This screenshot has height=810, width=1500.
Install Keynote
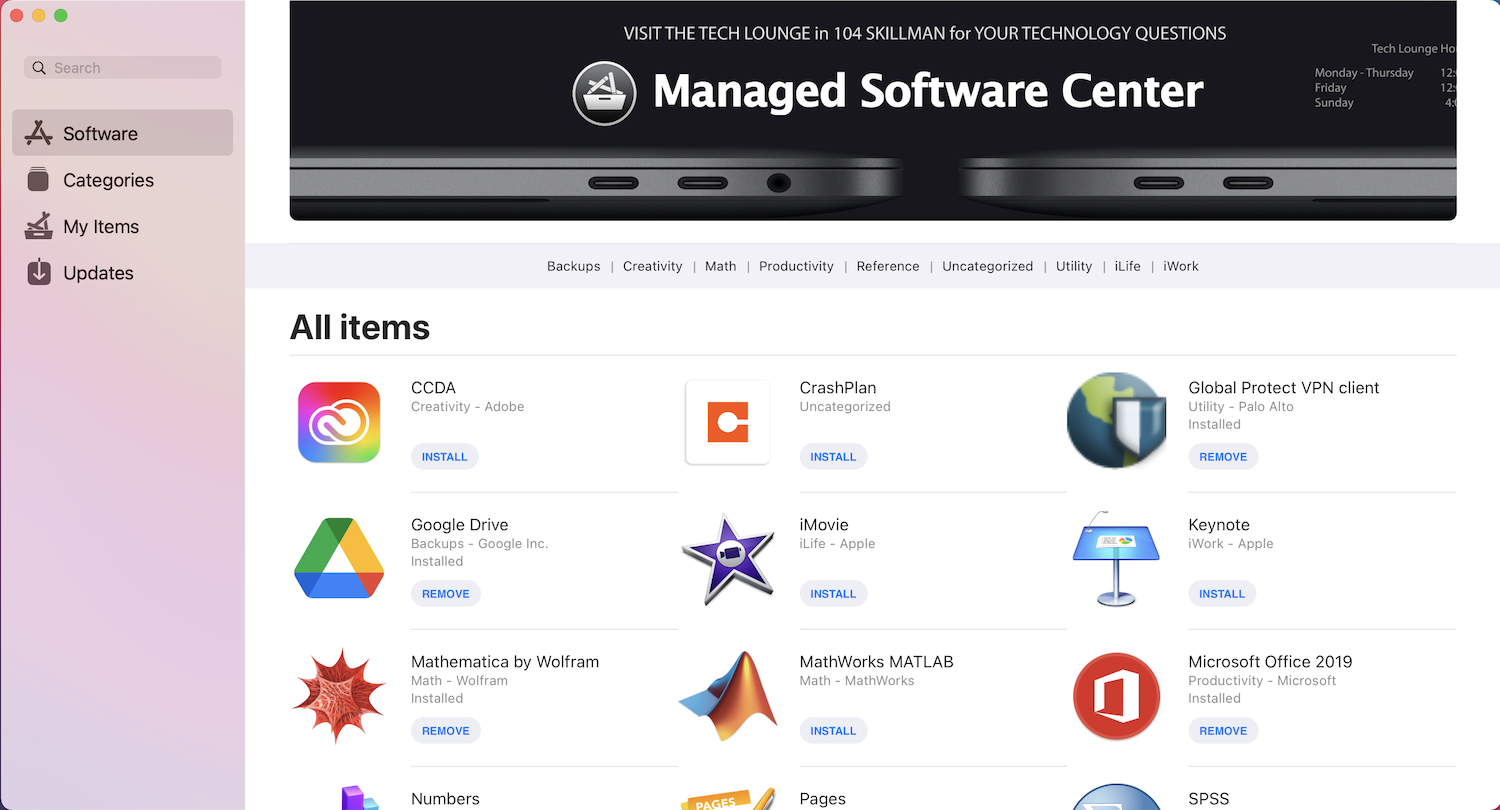[1222, 594]
